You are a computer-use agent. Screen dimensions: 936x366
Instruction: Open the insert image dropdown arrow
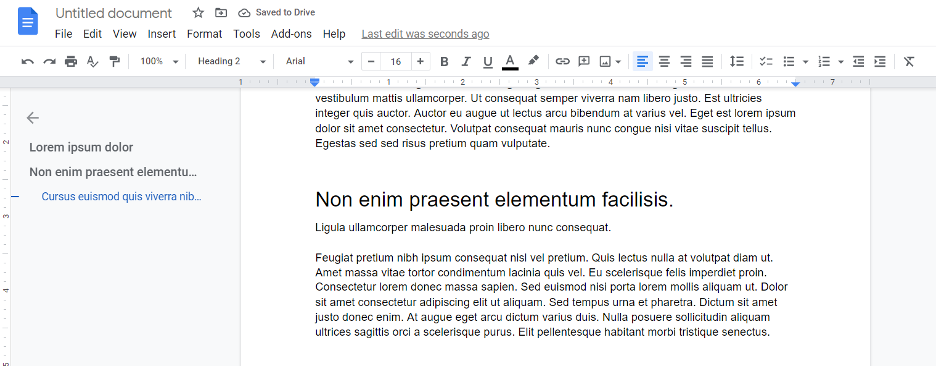(618, 61)
